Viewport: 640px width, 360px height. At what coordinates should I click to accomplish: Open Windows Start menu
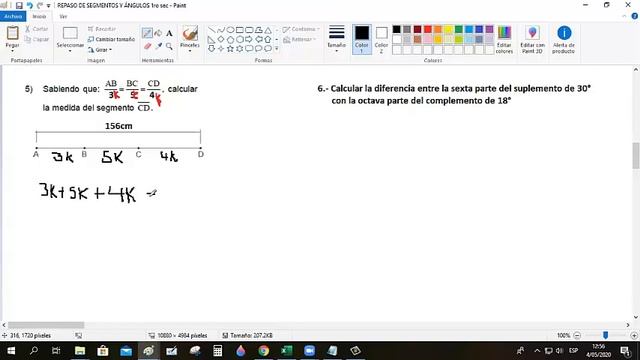click(x=11, y=351)
